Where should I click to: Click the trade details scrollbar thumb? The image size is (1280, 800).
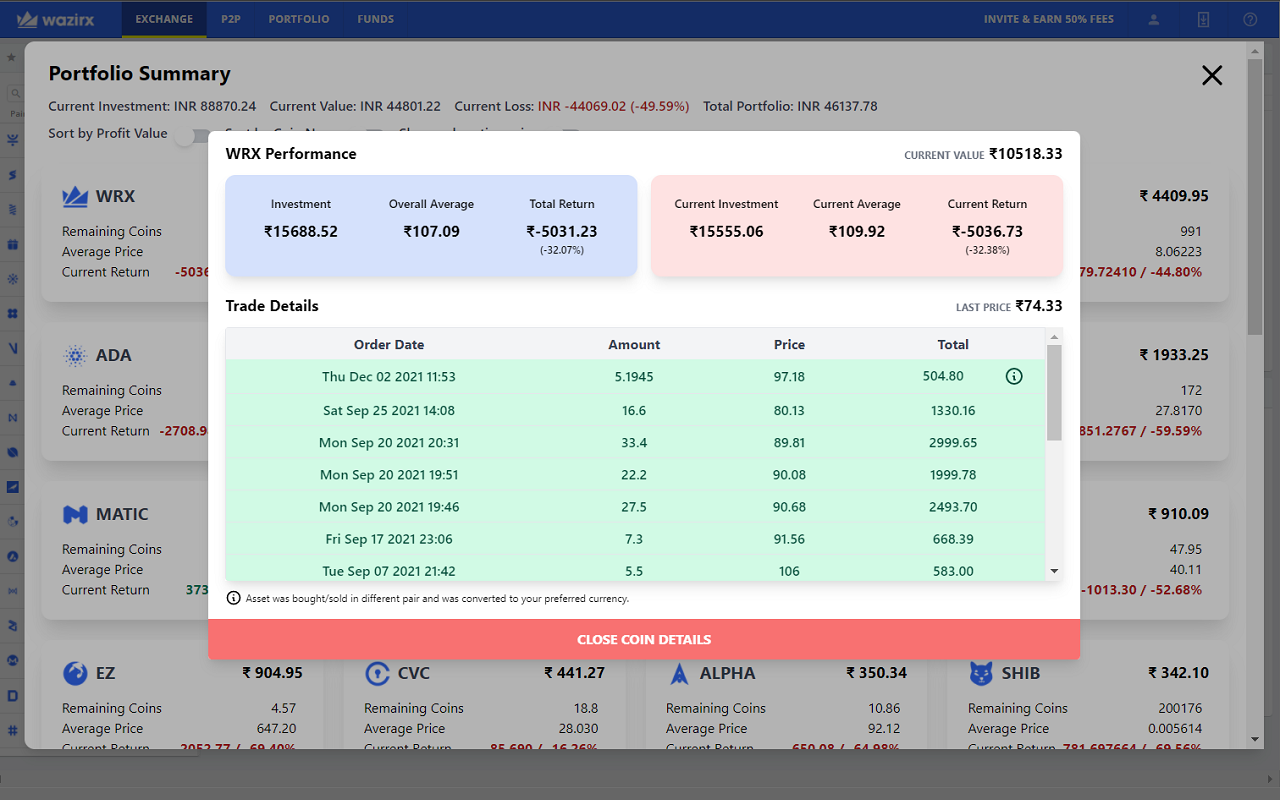[1054, 393]
